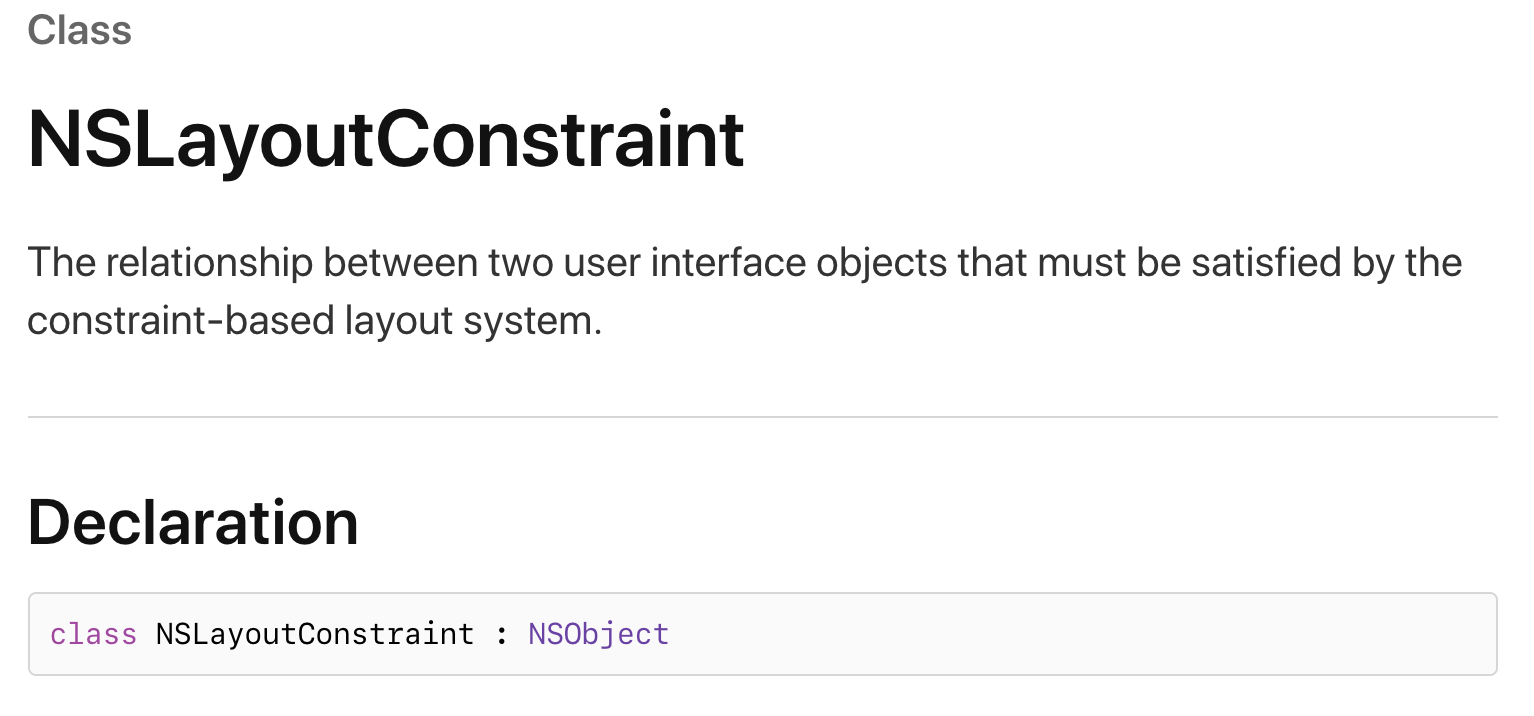Click the Declaration section heading
The height and width of the screenshot is (716, 1534).
(x=192, y=523)
